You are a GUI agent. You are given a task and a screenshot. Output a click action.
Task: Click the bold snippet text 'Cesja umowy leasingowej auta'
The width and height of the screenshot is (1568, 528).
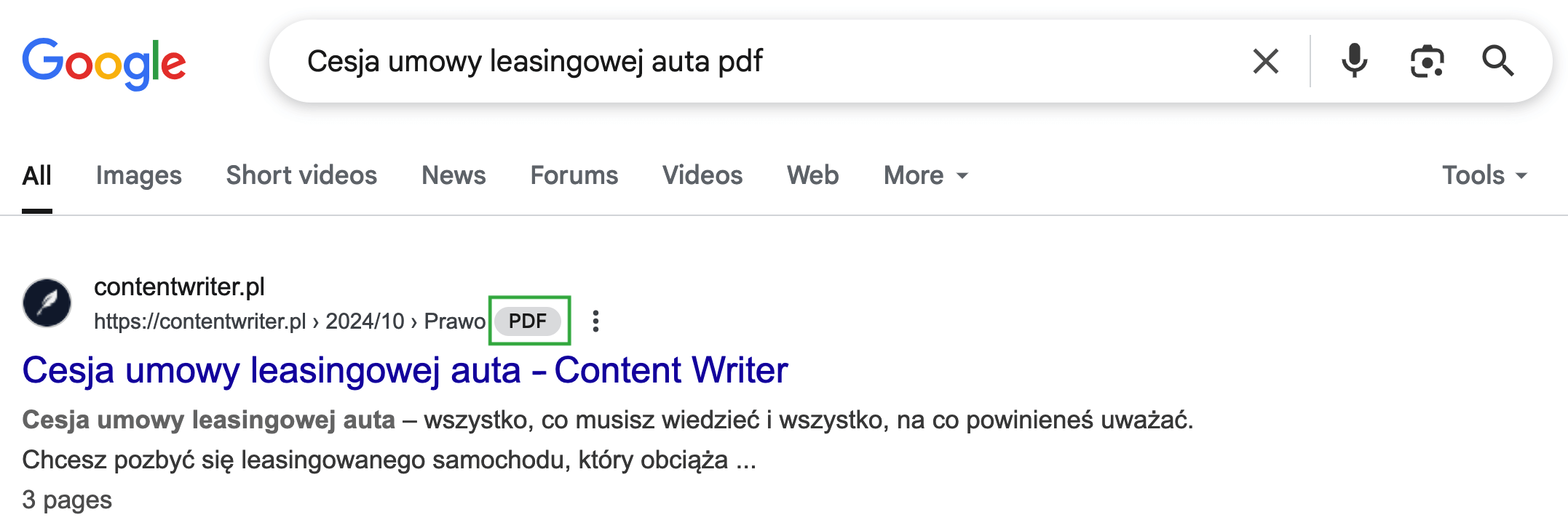pos(209,420)
